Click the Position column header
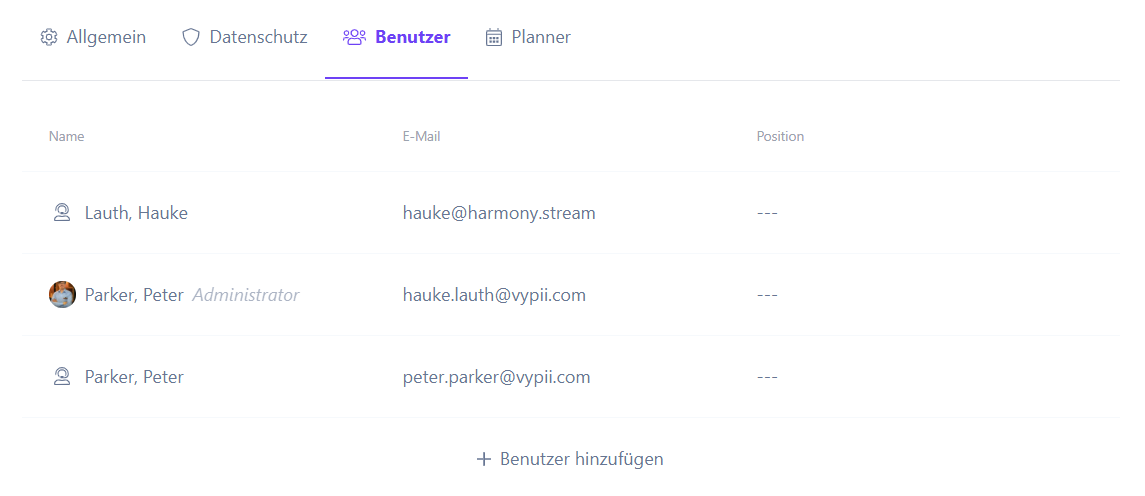Screen dimensions: 1145x496 (780, 136)
